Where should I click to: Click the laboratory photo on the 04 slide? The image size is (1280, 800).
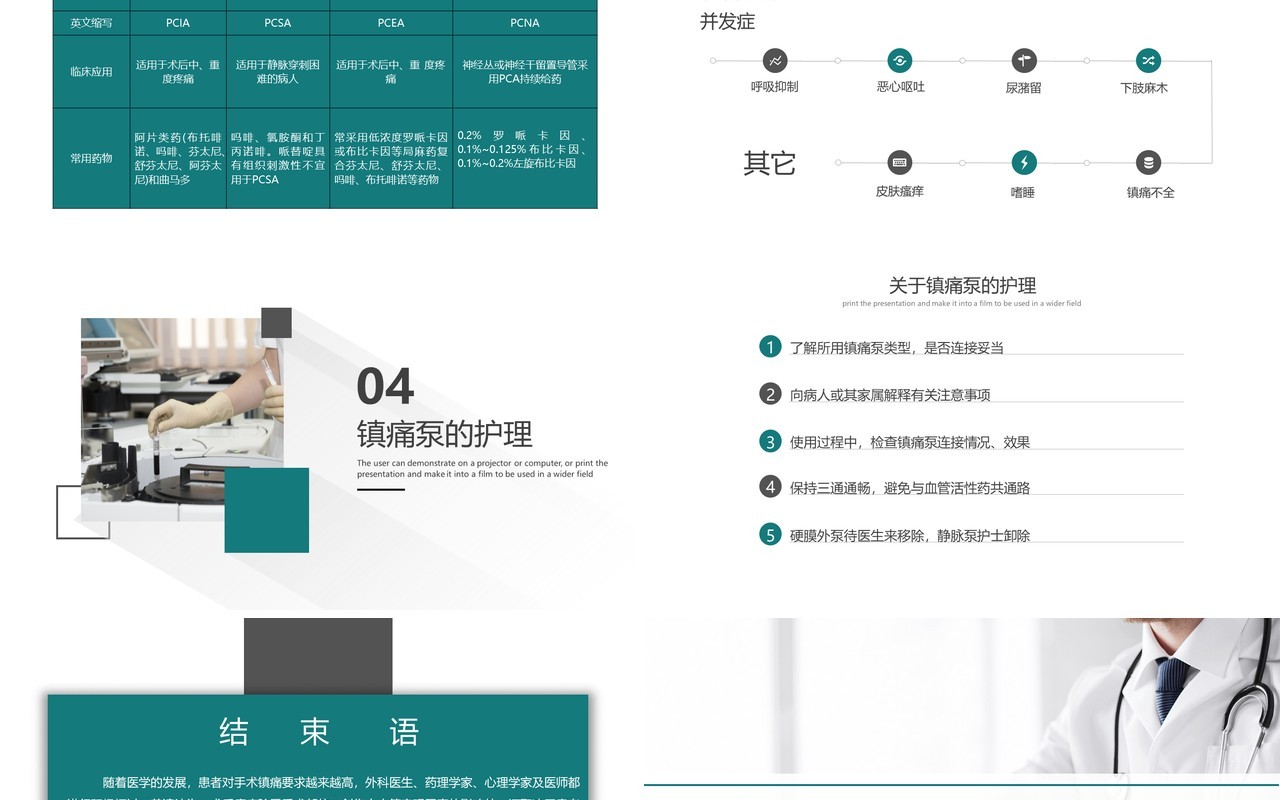pos(182,419)
